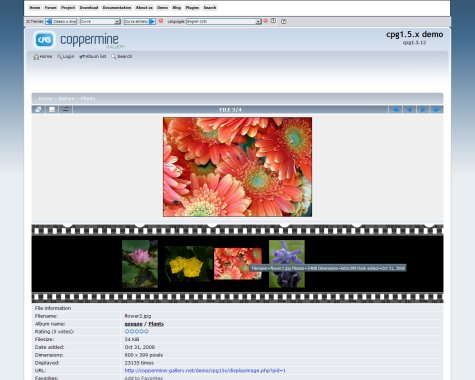Expand the Language dropdown showing English (US)
Image resolution: width=475 pixels, height=380 pixels.
(224, 21)
